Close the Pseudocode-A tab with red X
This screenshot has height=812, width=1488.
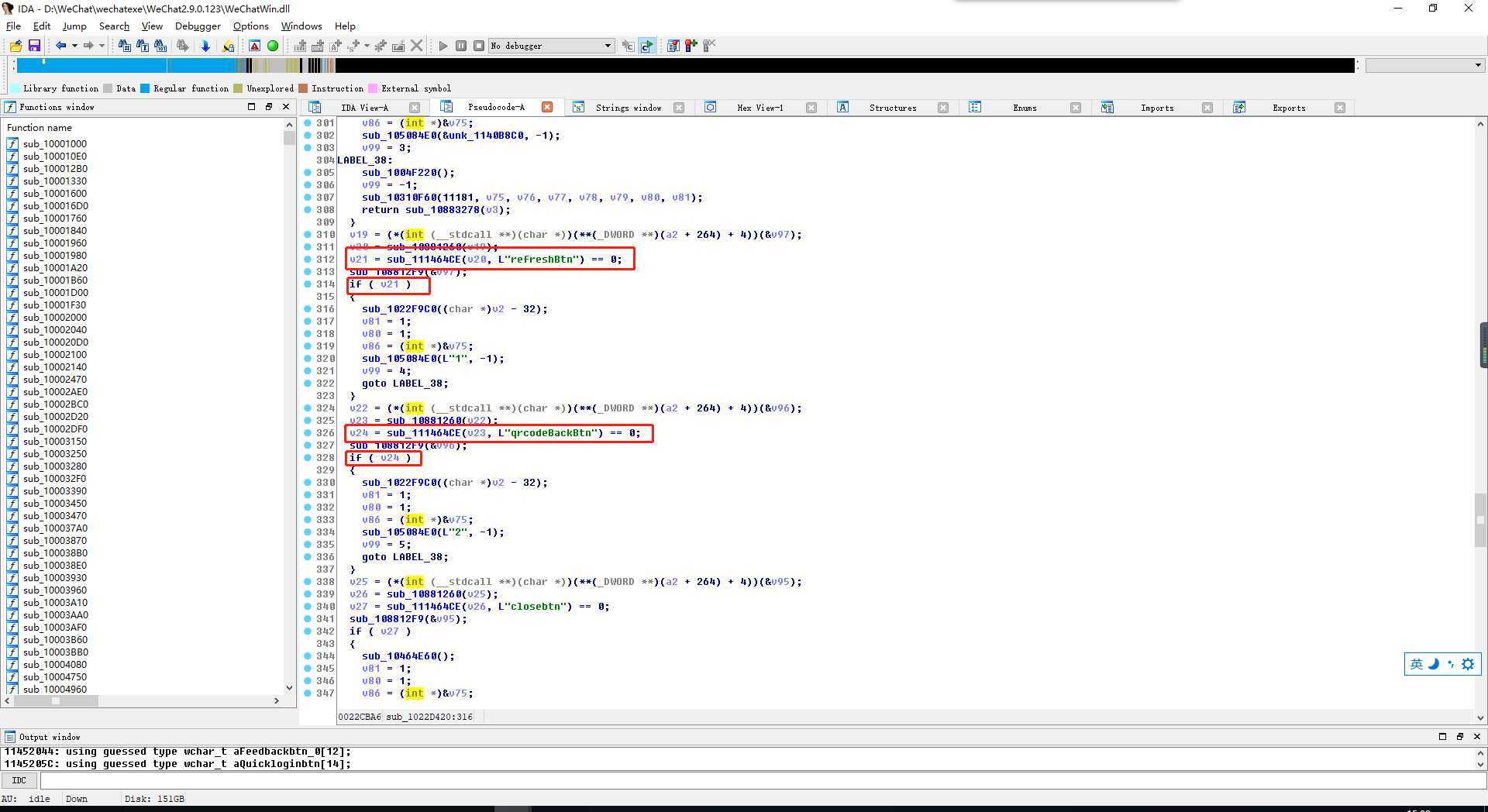tap(547, 107)
